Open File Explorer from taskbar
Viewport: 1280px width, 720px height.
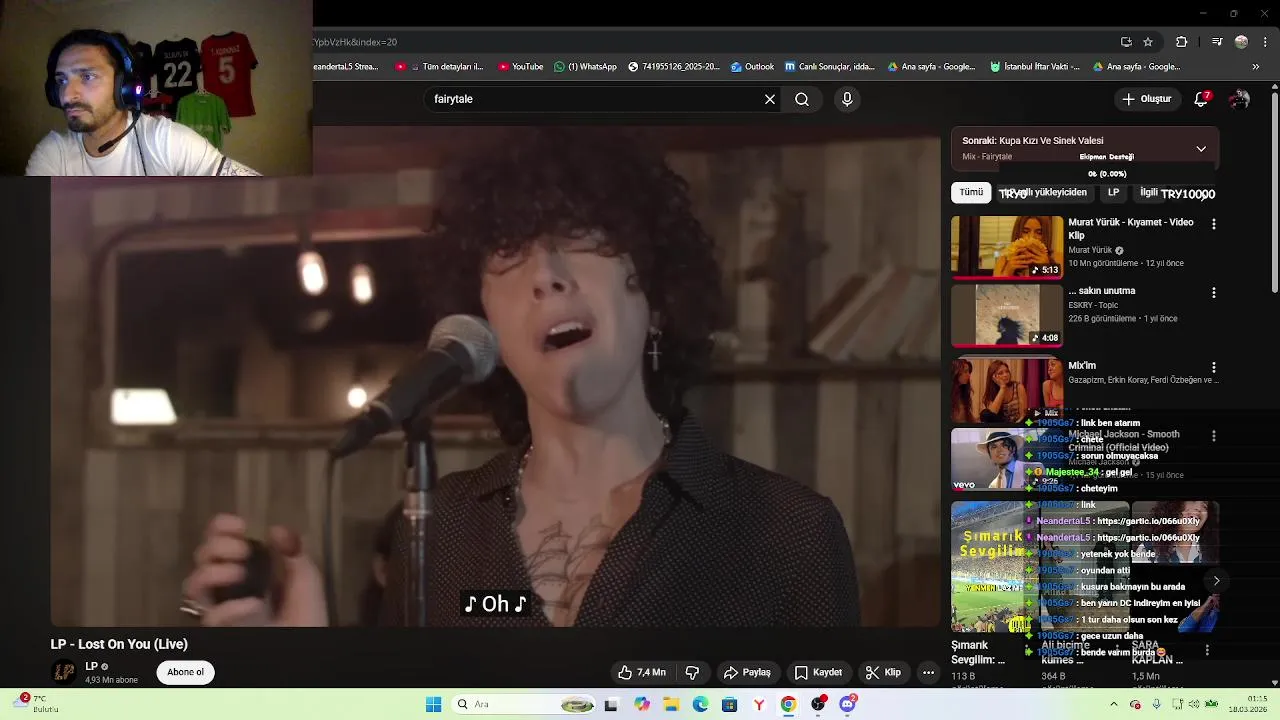(671, 704)
